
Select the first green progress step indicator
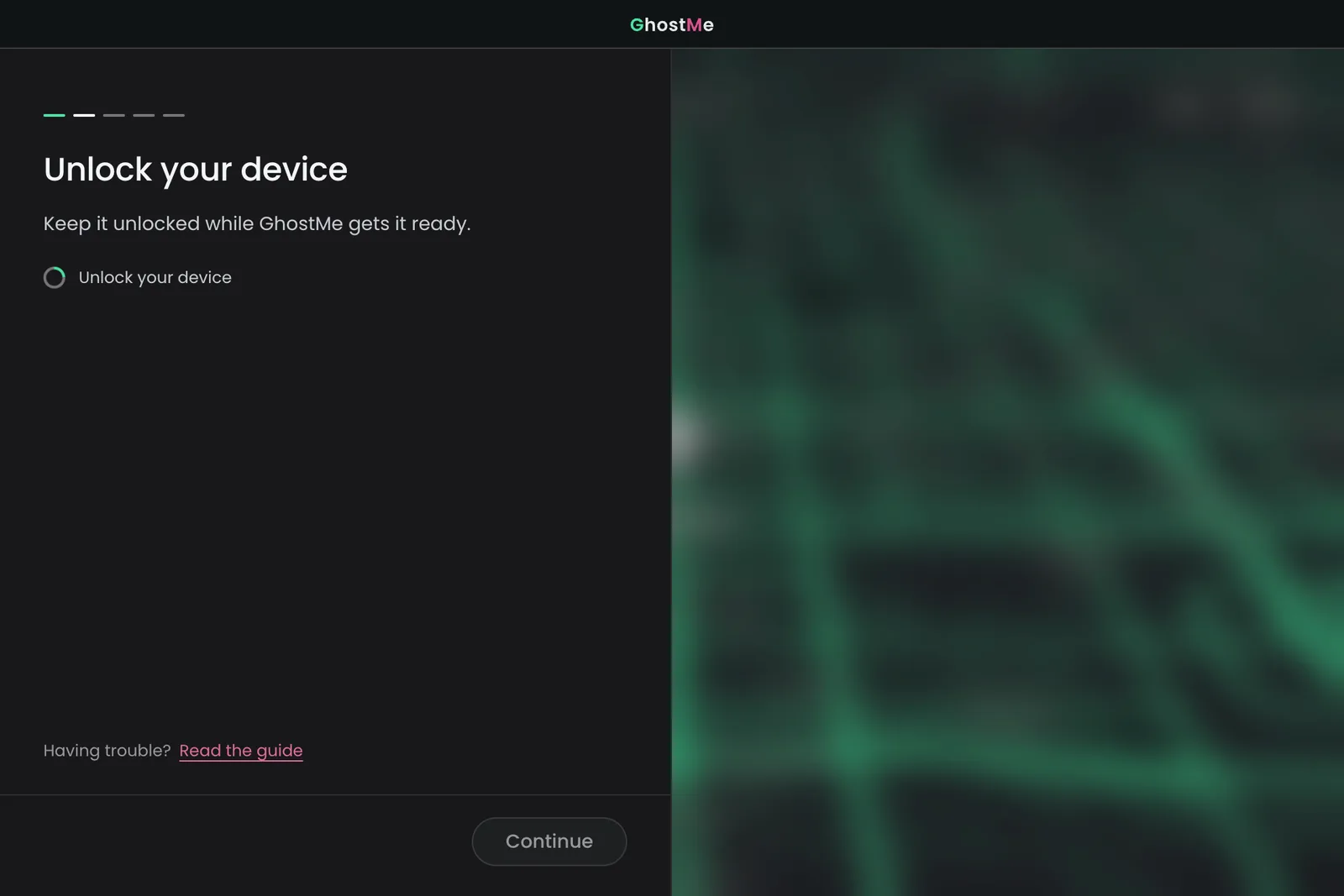pyautogui.click(x=55, y=115)
